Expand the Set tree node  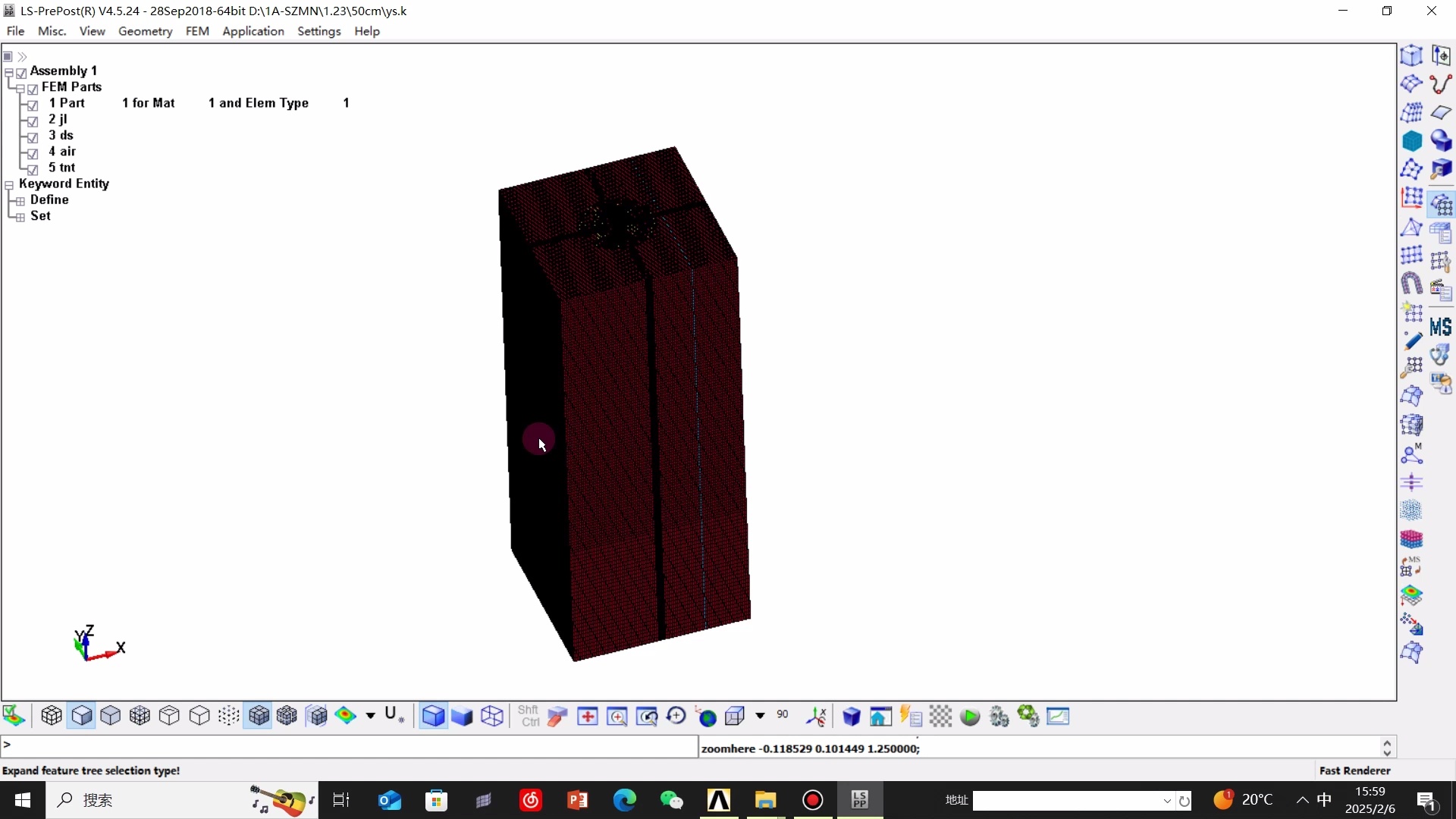click(x=20, y=217)
